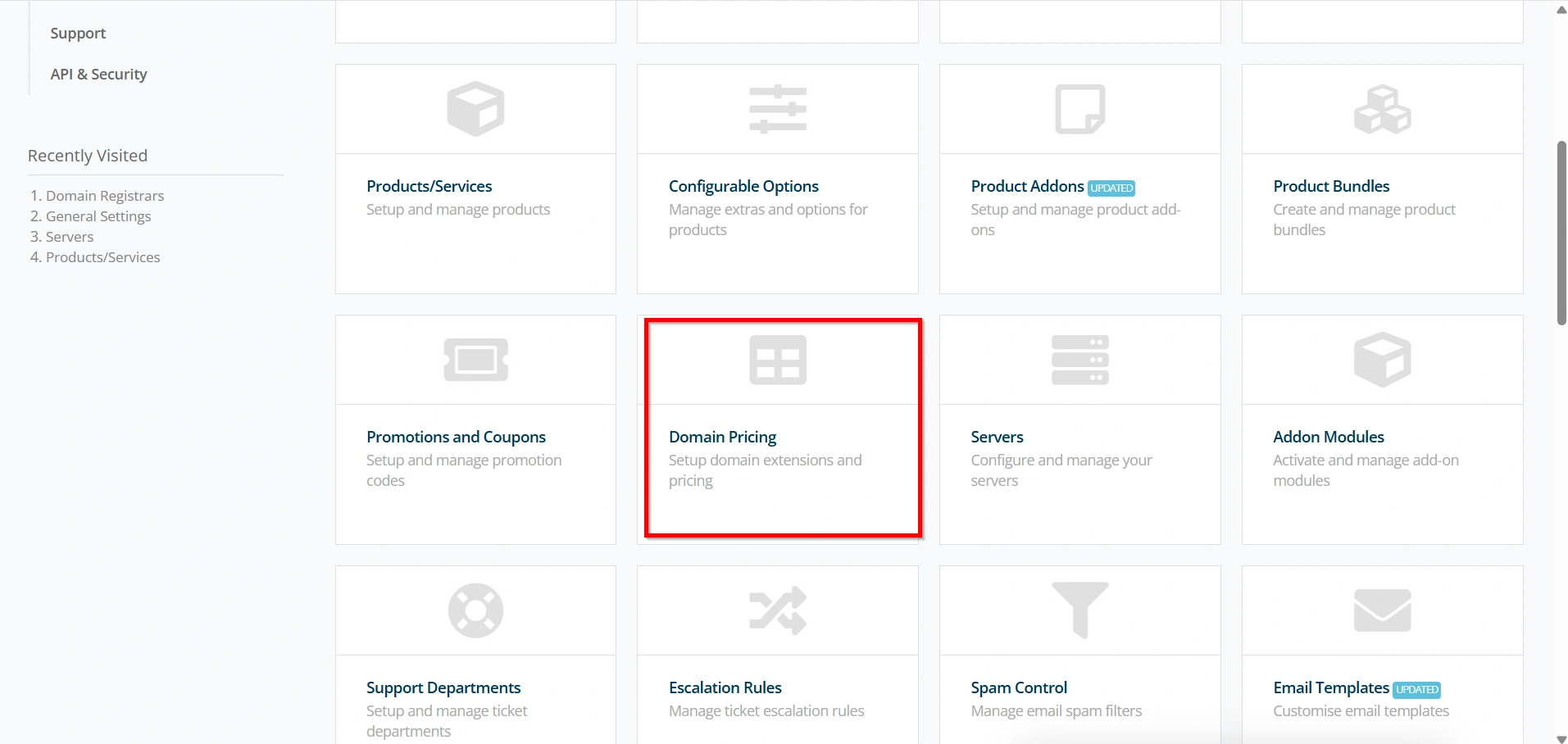The height and width of the screenshot is (744, 1568).
Task: Select Support in the sidebar menu
Action: (78, 33)
